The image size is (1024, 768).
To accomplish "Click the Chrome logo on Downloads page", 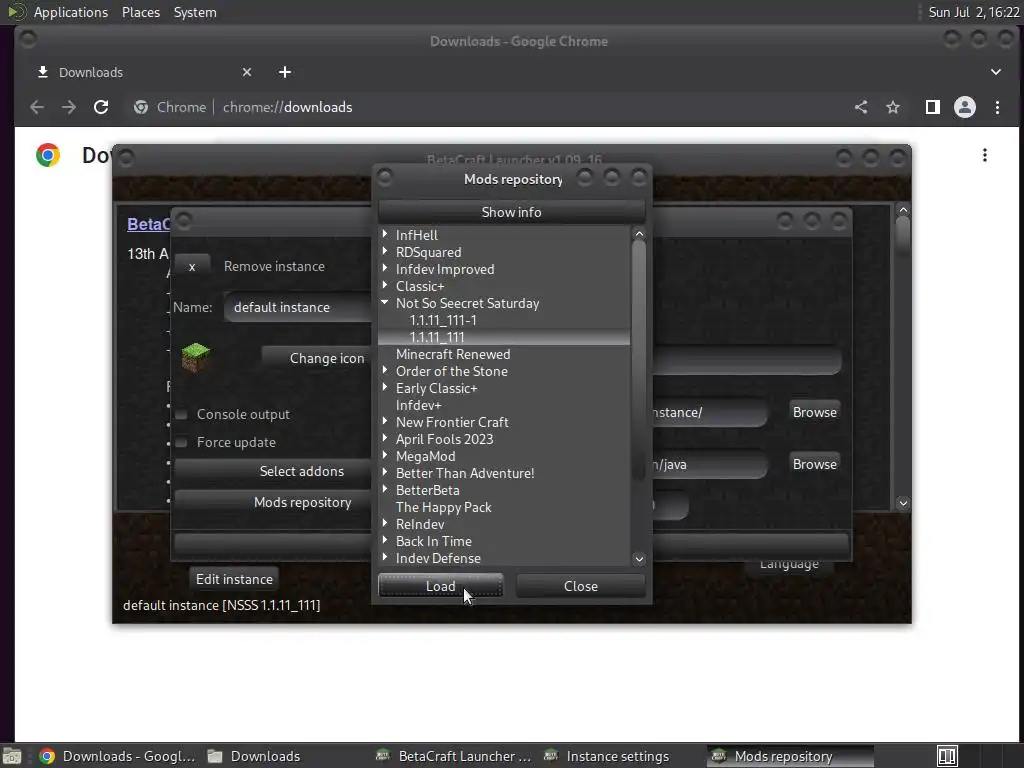I will click(x=48, y=155).
